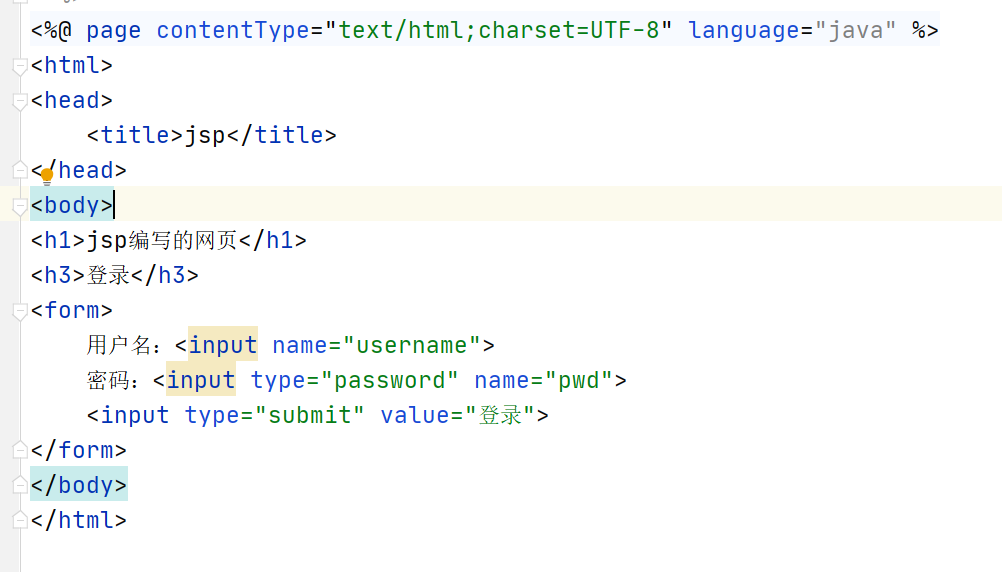
Task: Click the highlighted <body> opening tag
Action: tap(72, 205)
